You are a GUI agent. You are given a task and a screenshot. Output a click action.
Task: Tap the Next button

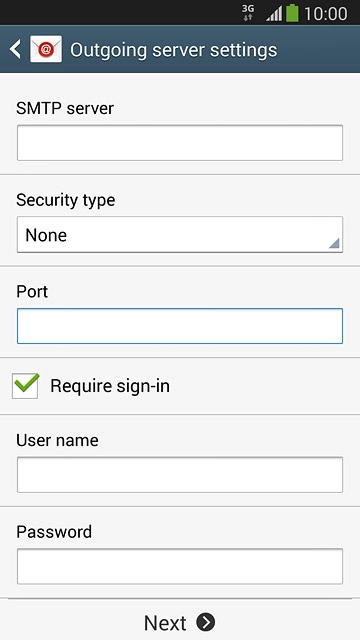[180, 622]
